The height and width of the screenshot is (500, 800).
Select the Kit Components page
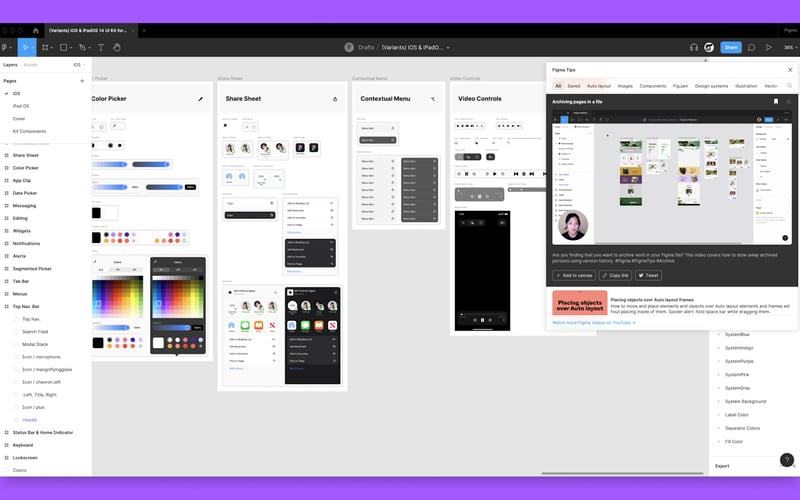point(29,131)
